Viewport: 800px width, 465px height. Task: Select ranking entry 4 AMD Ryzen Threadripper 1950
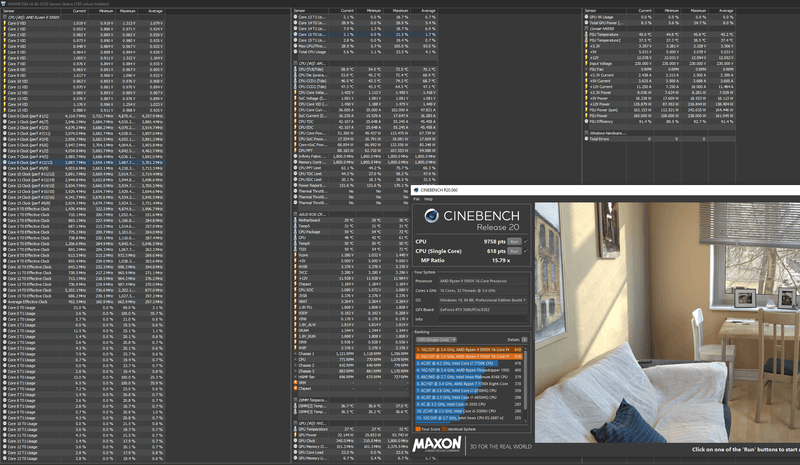click(469, 370)
